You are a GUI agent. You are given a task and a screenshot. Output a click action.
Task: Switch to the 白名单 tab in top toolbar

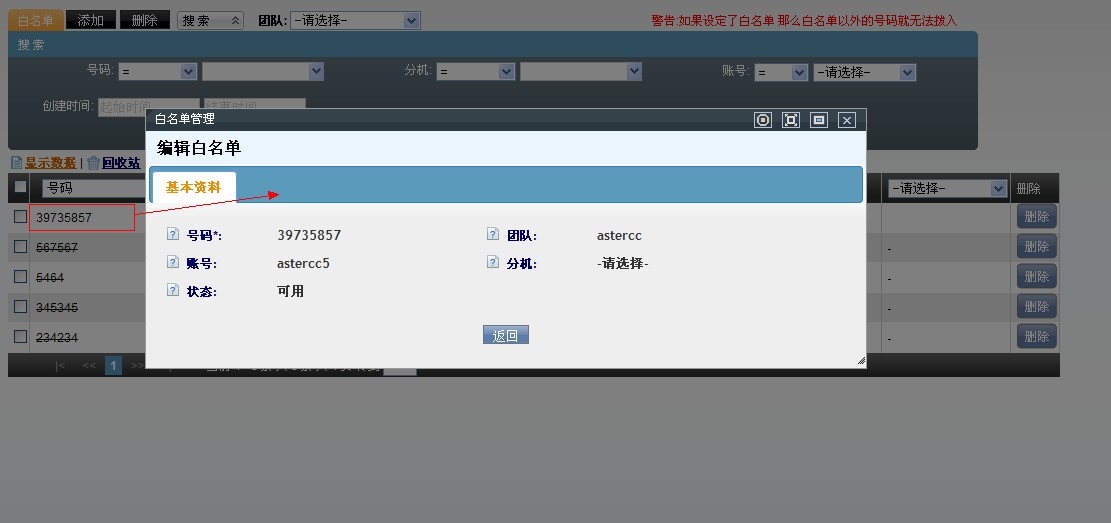point(36,20)
